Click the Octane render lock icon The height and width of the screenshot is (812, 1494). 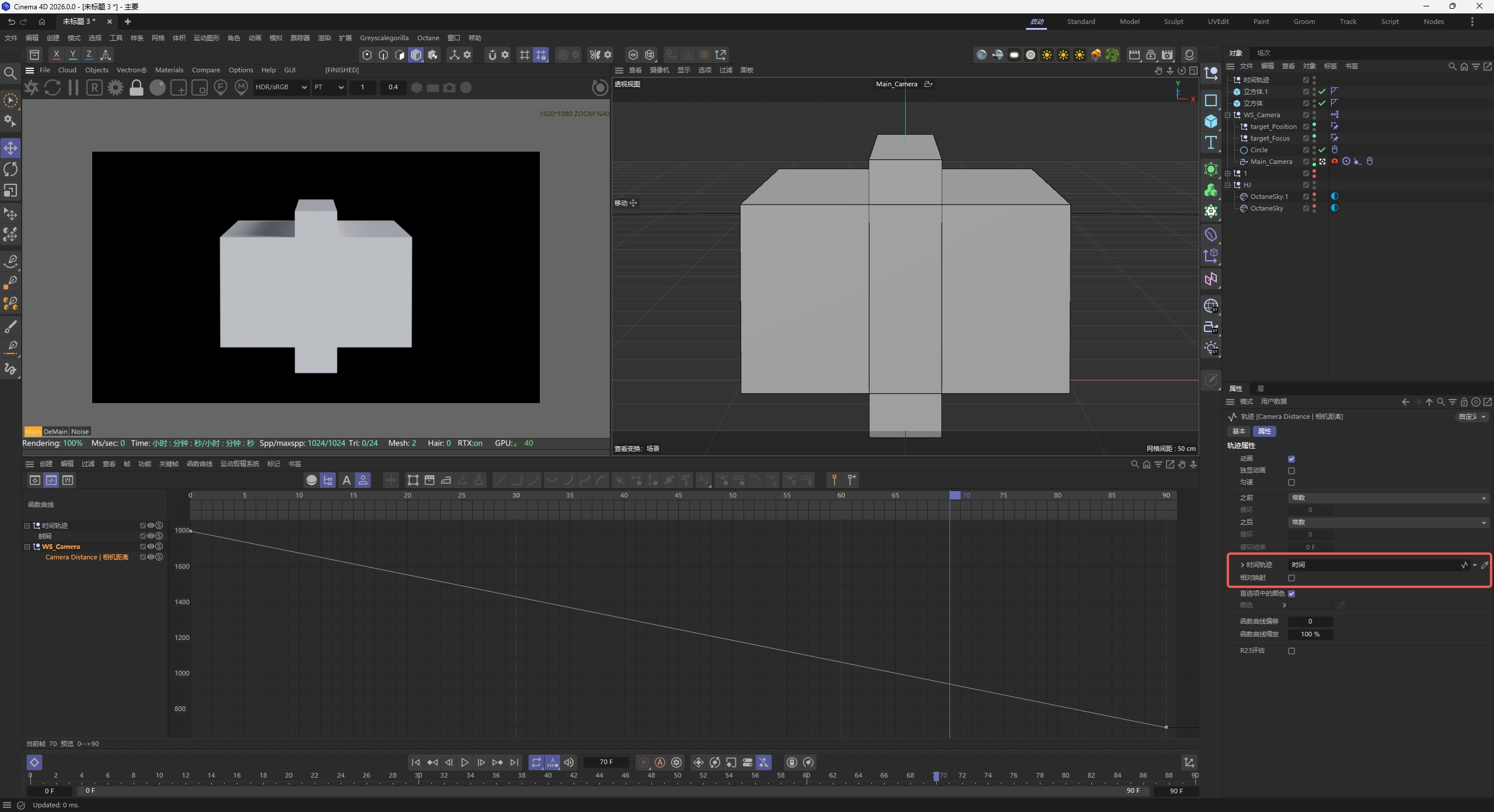137,88
